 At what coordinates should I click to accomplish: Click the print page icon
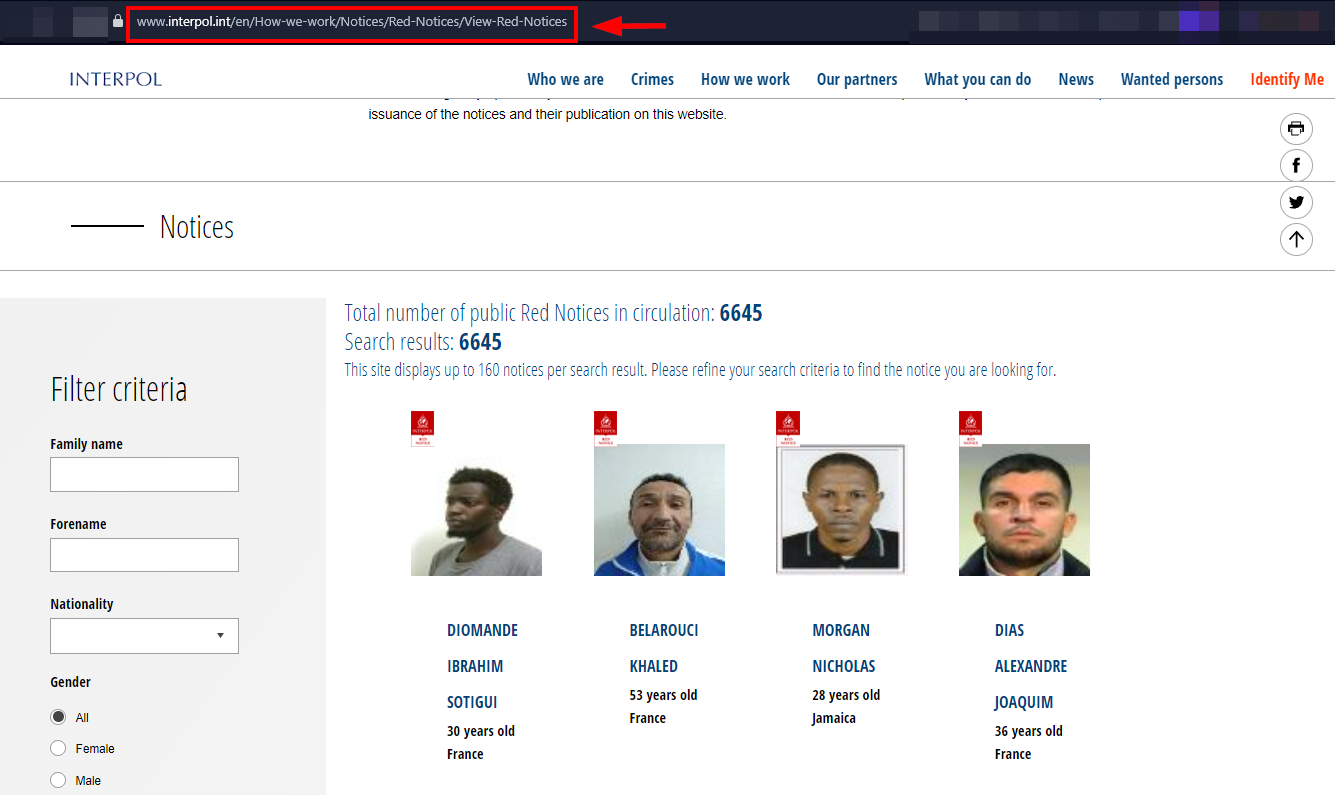1296,129
